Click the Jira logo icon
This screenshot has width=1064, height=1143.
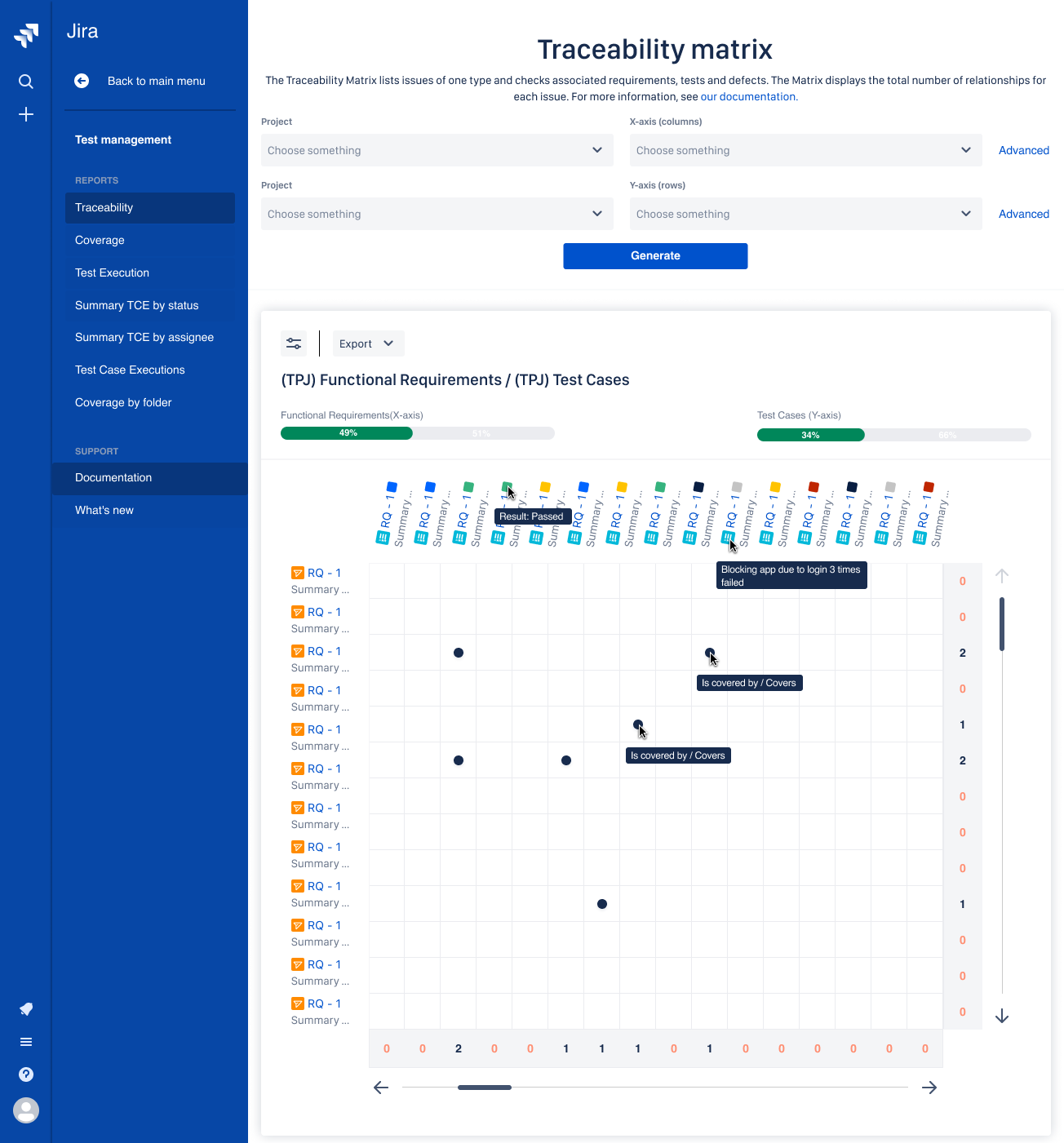(26, 35)
